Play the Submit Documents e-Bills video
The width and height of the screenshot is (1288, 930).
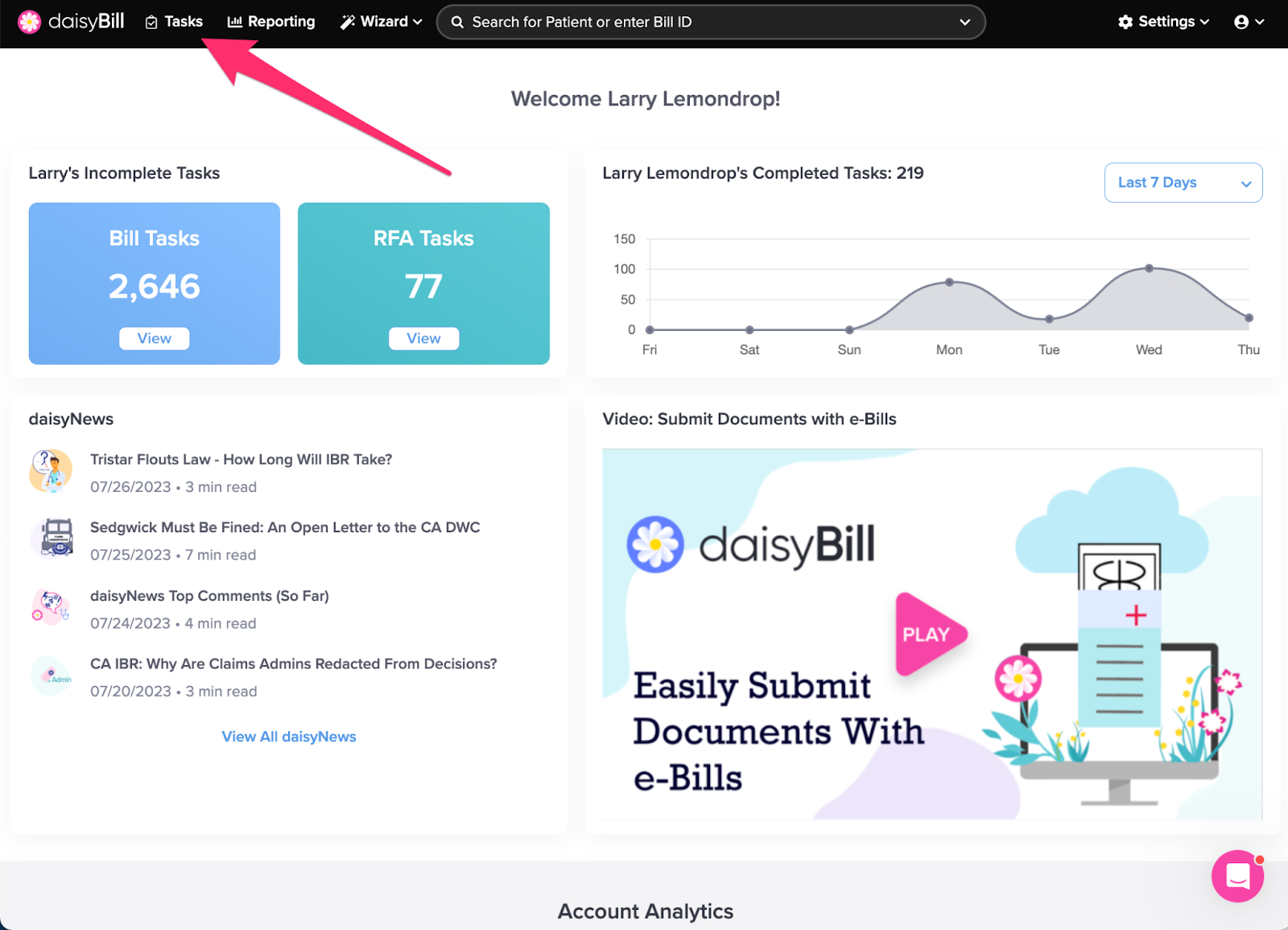[929, 634]
